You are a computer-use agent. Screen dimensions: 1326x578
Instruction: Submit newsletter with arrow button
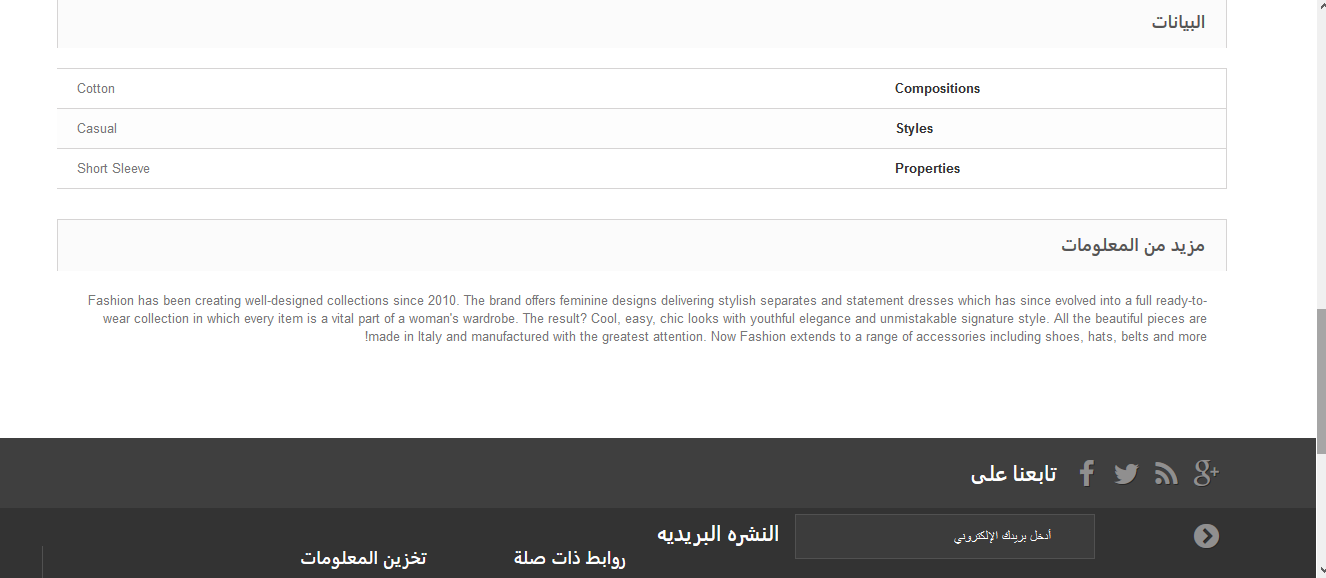point(1206,536)
